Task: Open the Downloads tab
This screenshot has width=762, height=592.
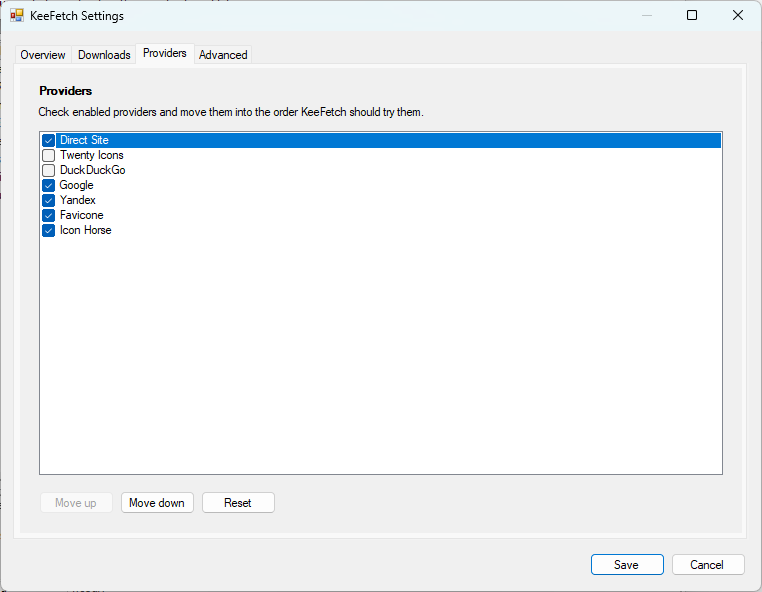Action: point(104,55)
